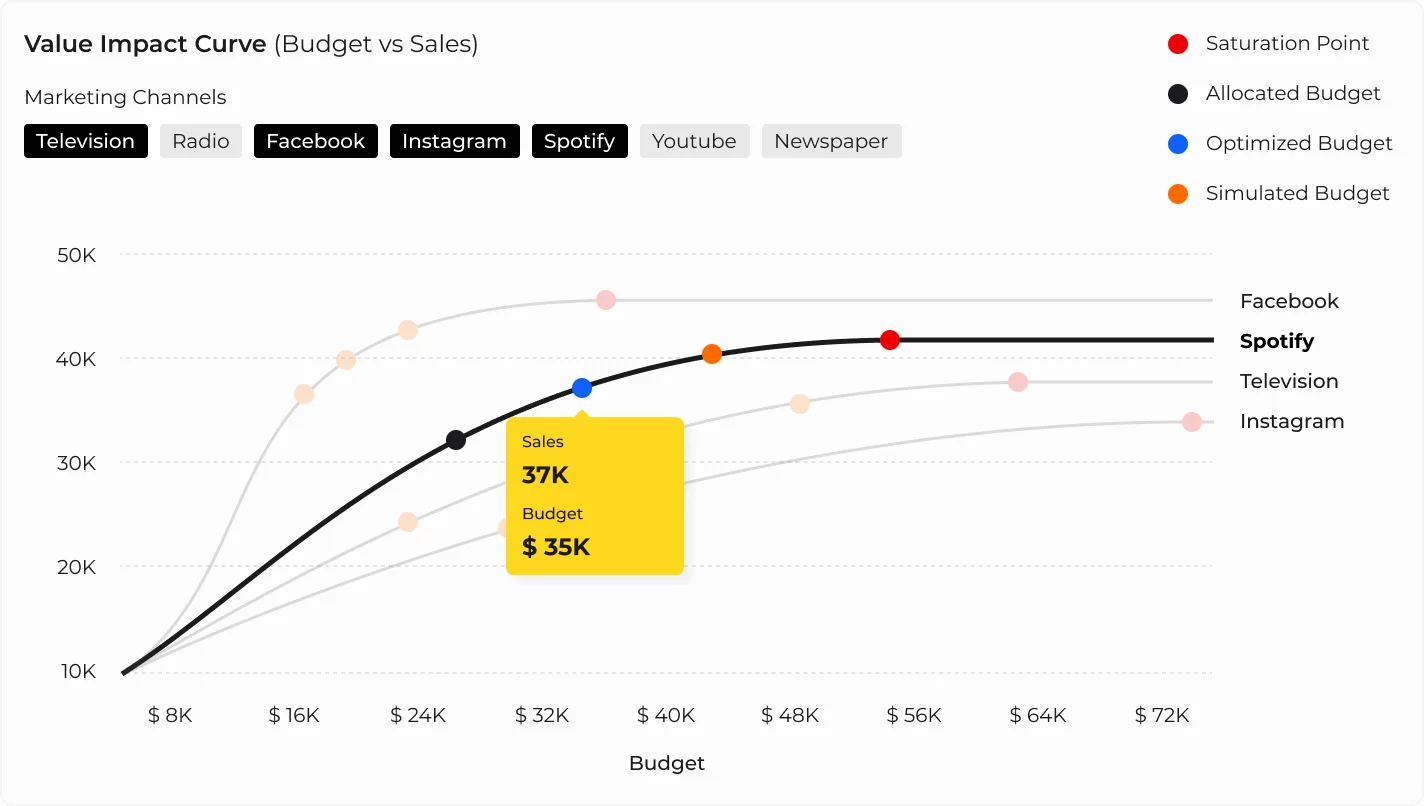Click the yellow Sales and Budget tooltip
The width and height of the screenshot is (1424, 806).
595,497
